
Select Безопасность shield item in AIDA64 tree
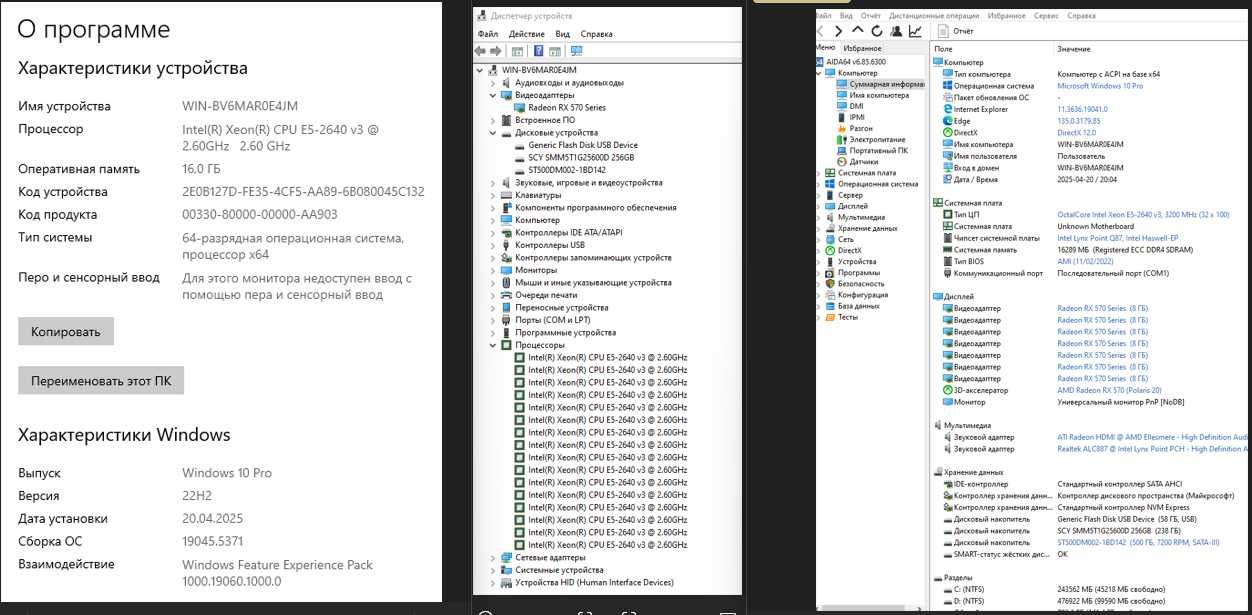click(854, 284)
